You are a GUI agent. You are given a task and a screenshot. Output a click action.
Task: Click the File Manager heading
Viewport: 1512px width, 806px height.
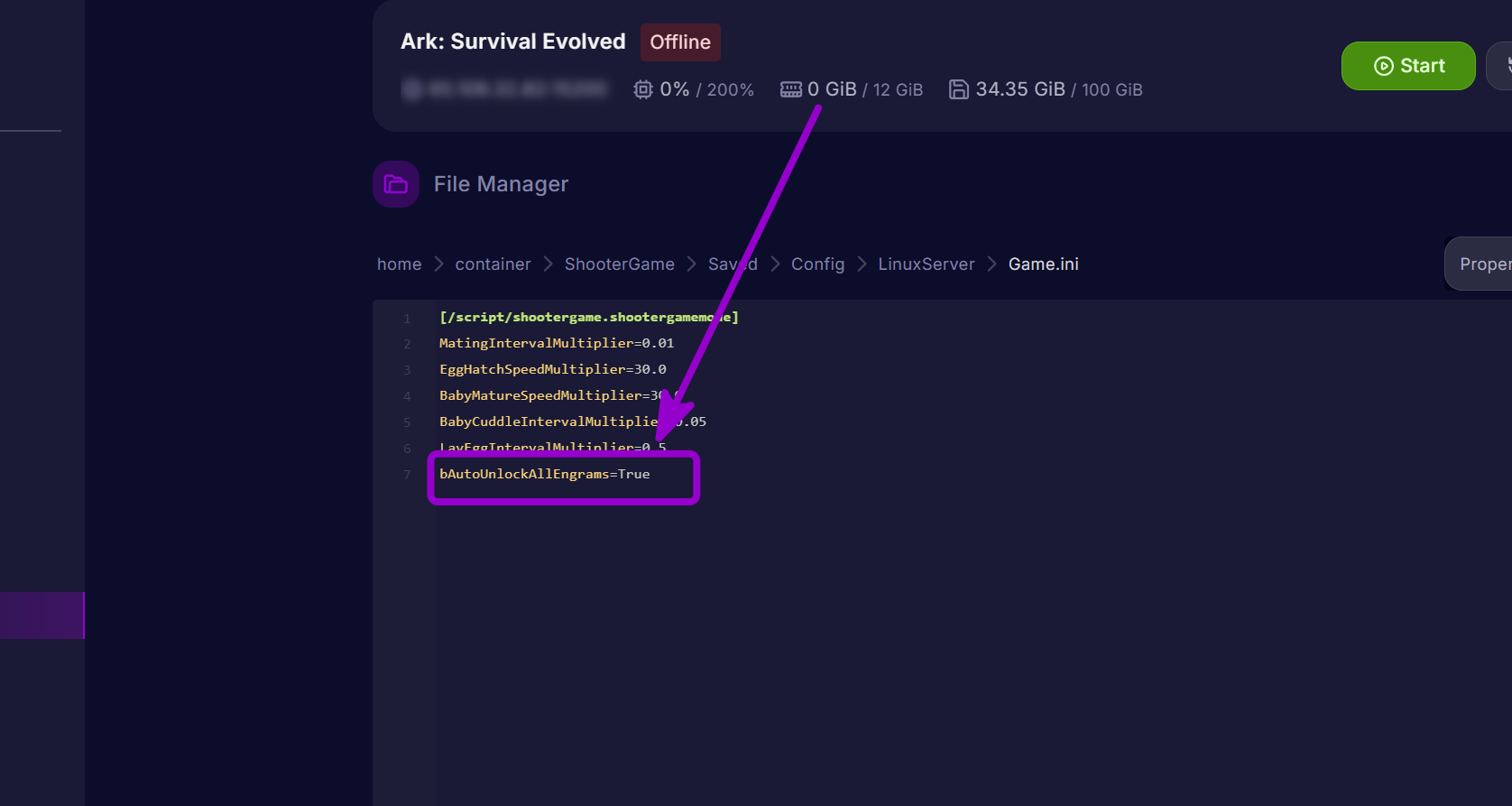pyautogui.click(x=502, y=184)
